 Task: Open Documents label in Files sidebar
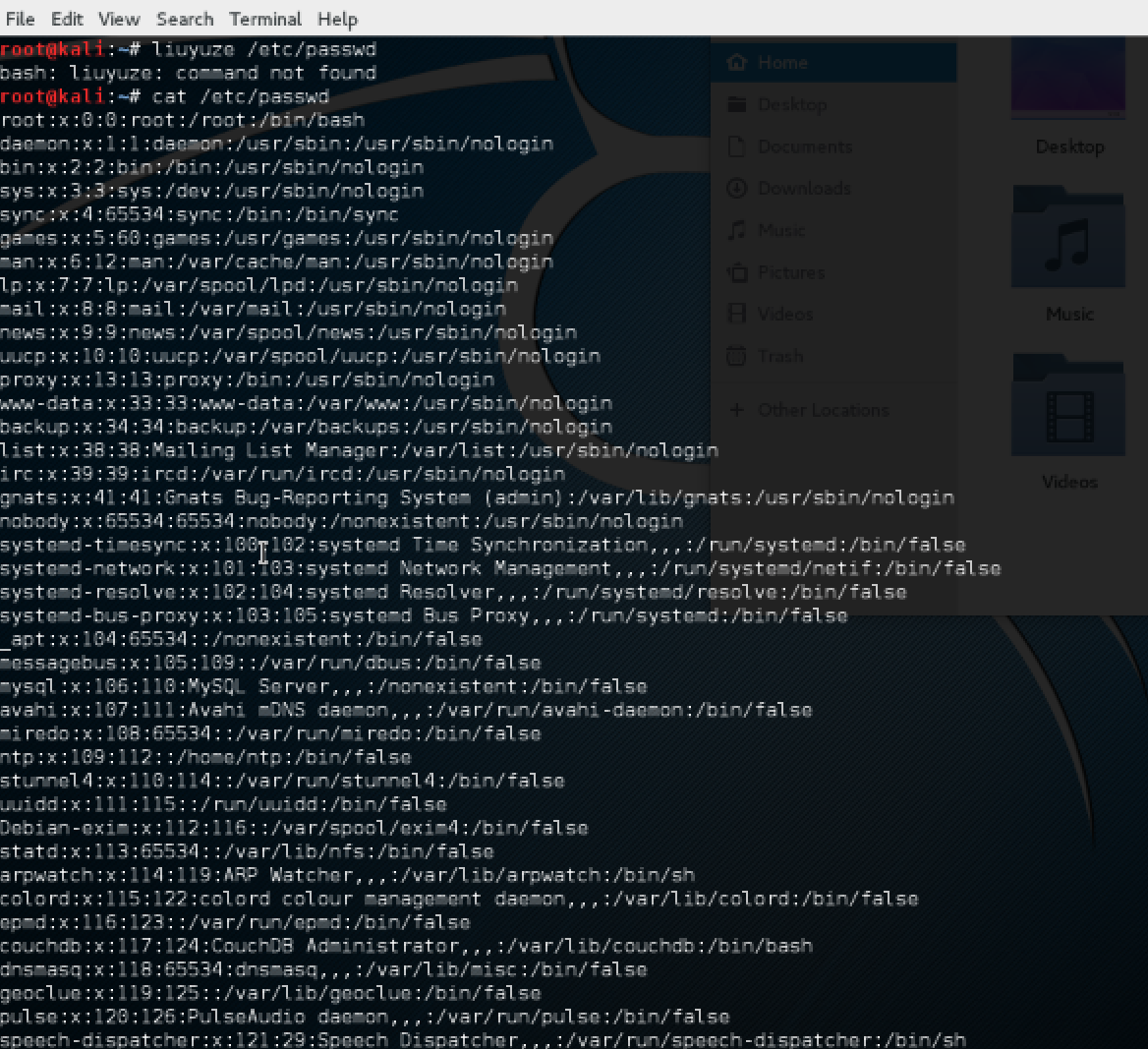805,146
